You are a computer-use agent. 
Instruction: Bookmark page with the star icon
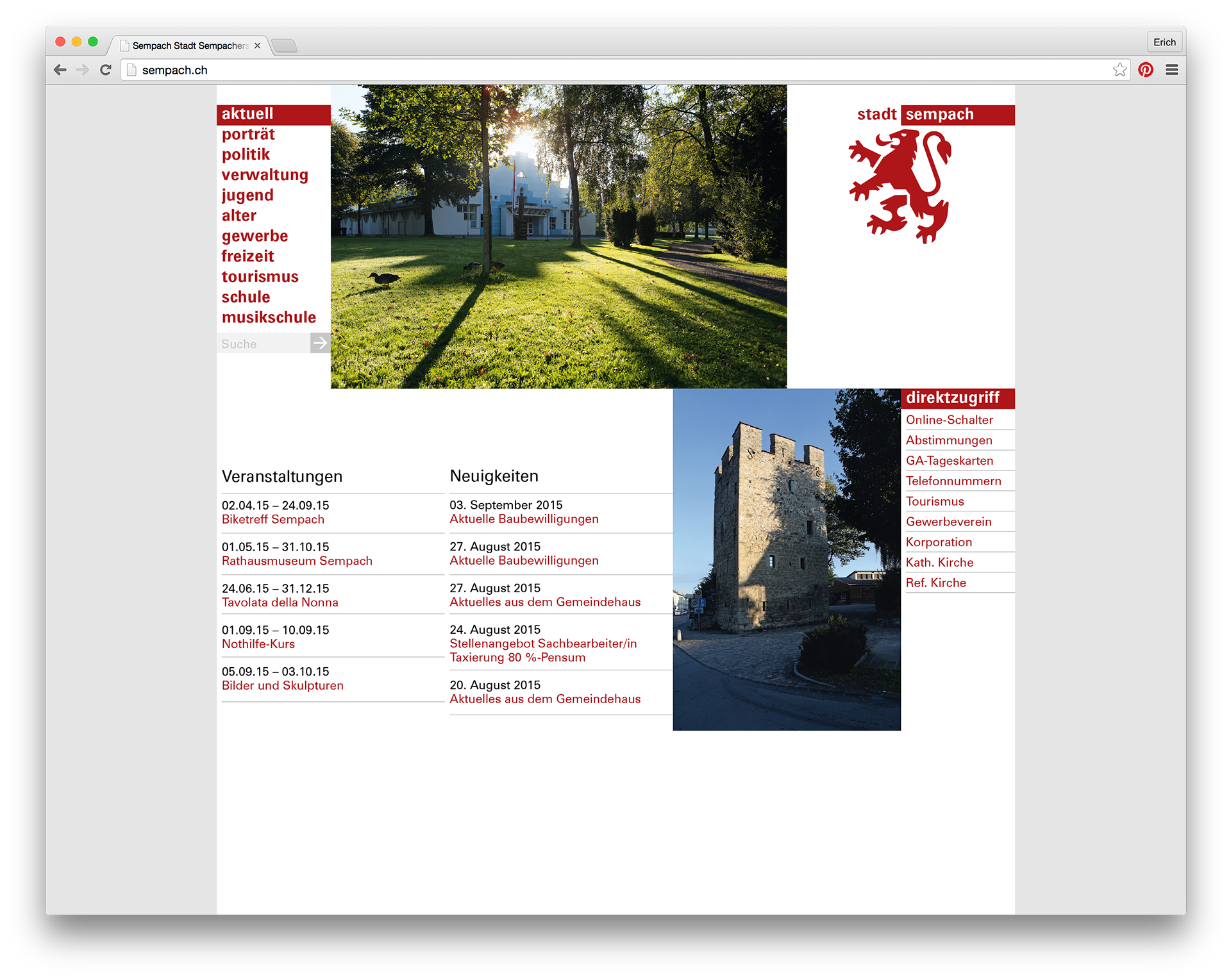point(1119,70)
